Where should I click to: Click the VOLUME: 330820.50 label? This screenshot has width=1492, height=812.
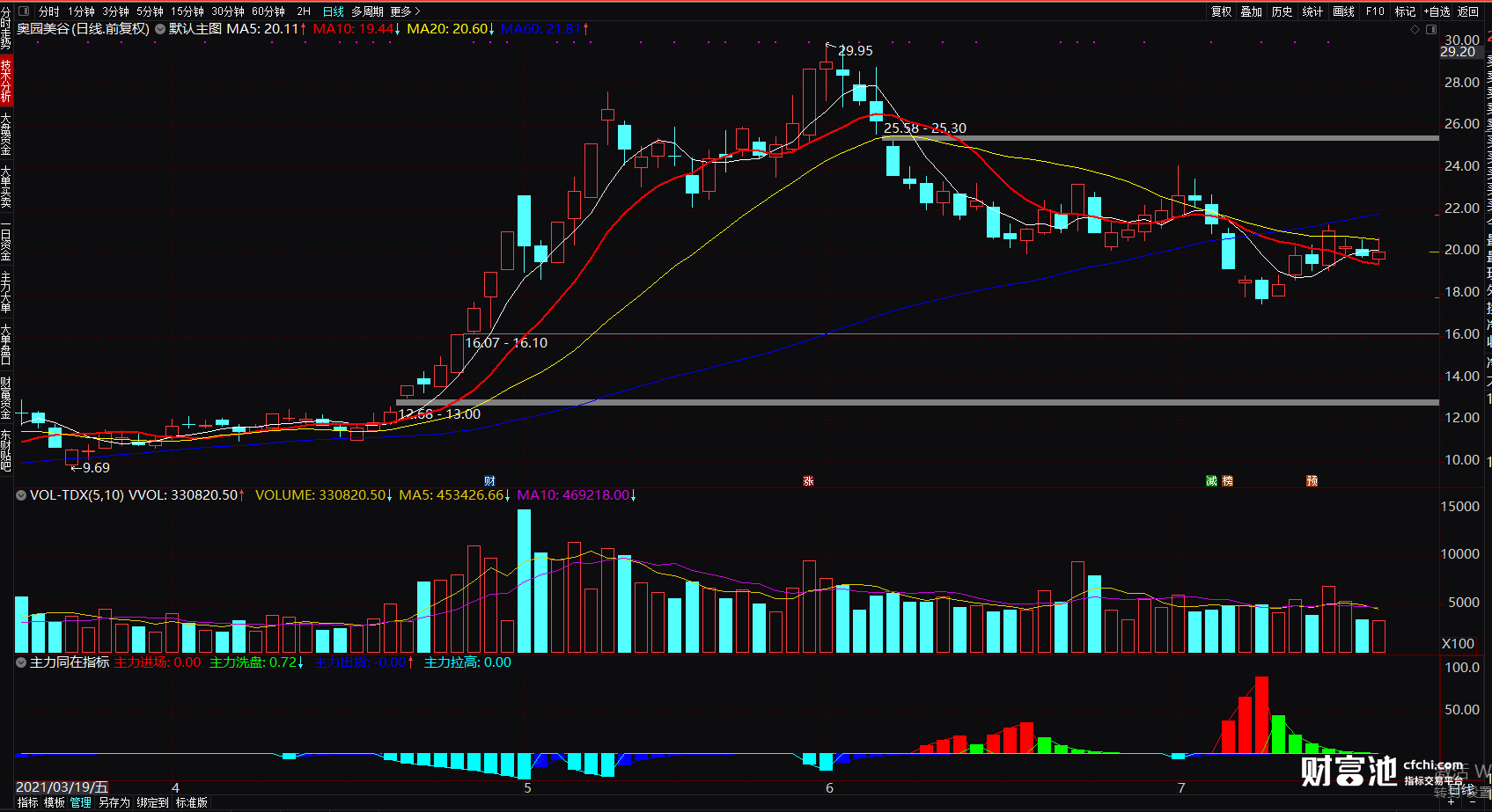point(324,495)
